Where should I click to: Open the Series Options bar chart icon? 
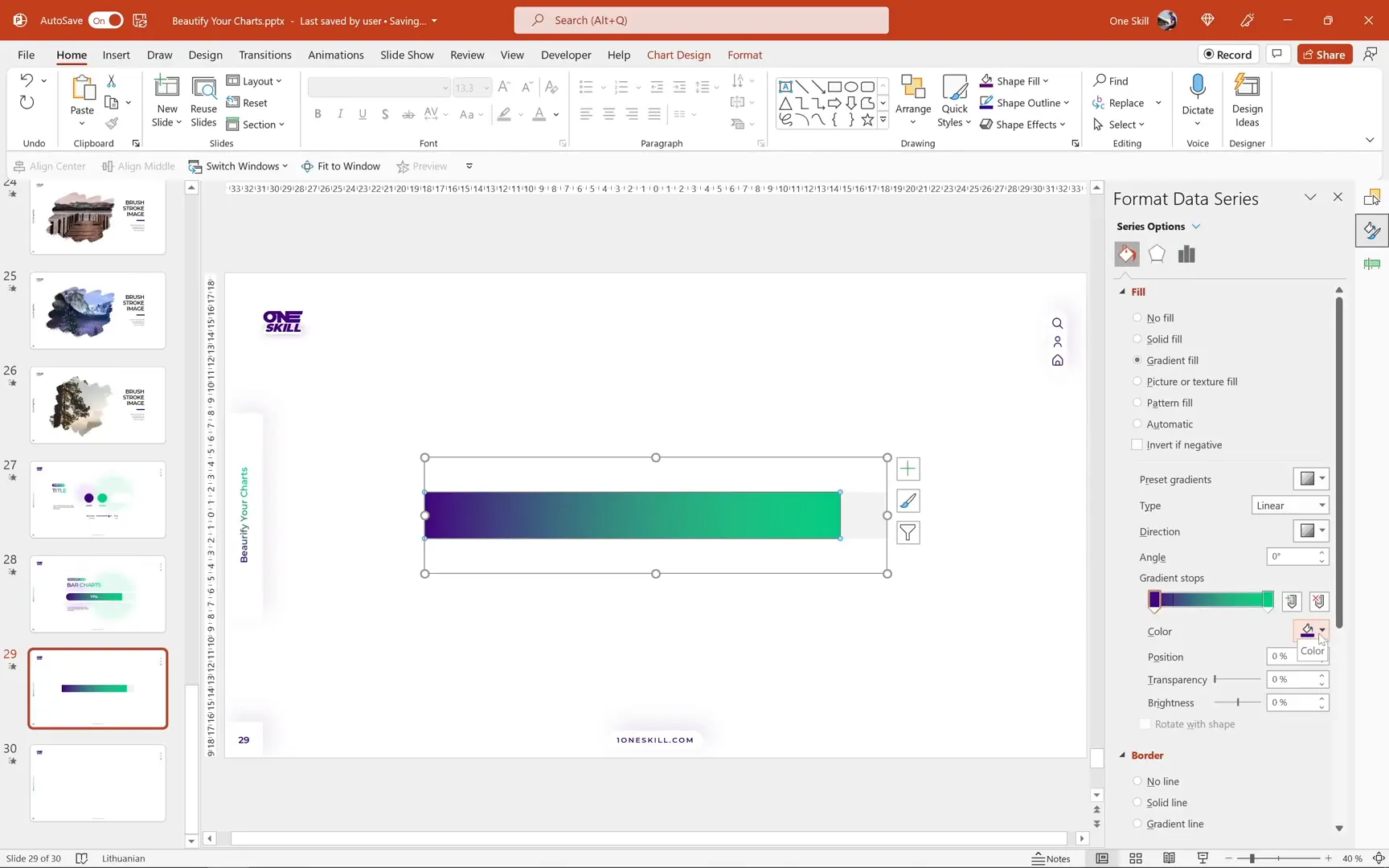(x=1186, y=254)
